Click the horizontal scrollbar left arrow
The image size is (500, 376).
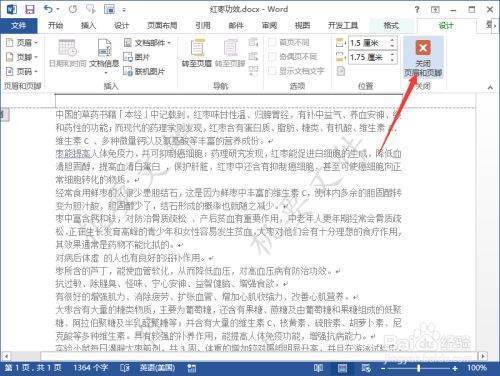click(x=5, y=356)
